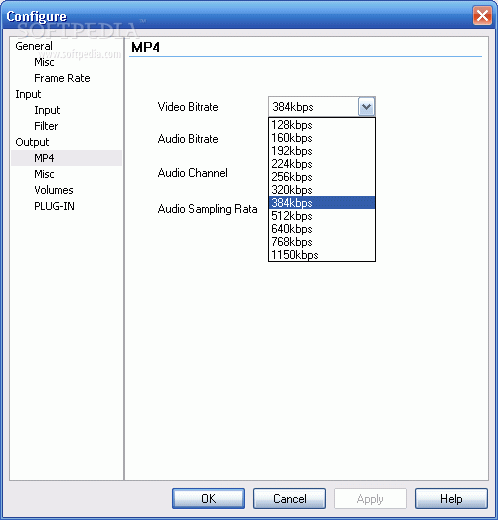This screenshot has width=498, height=520.
Task: Choose 224kbps video bitrate
Action: pyautogui.click(x=322, y=164)
